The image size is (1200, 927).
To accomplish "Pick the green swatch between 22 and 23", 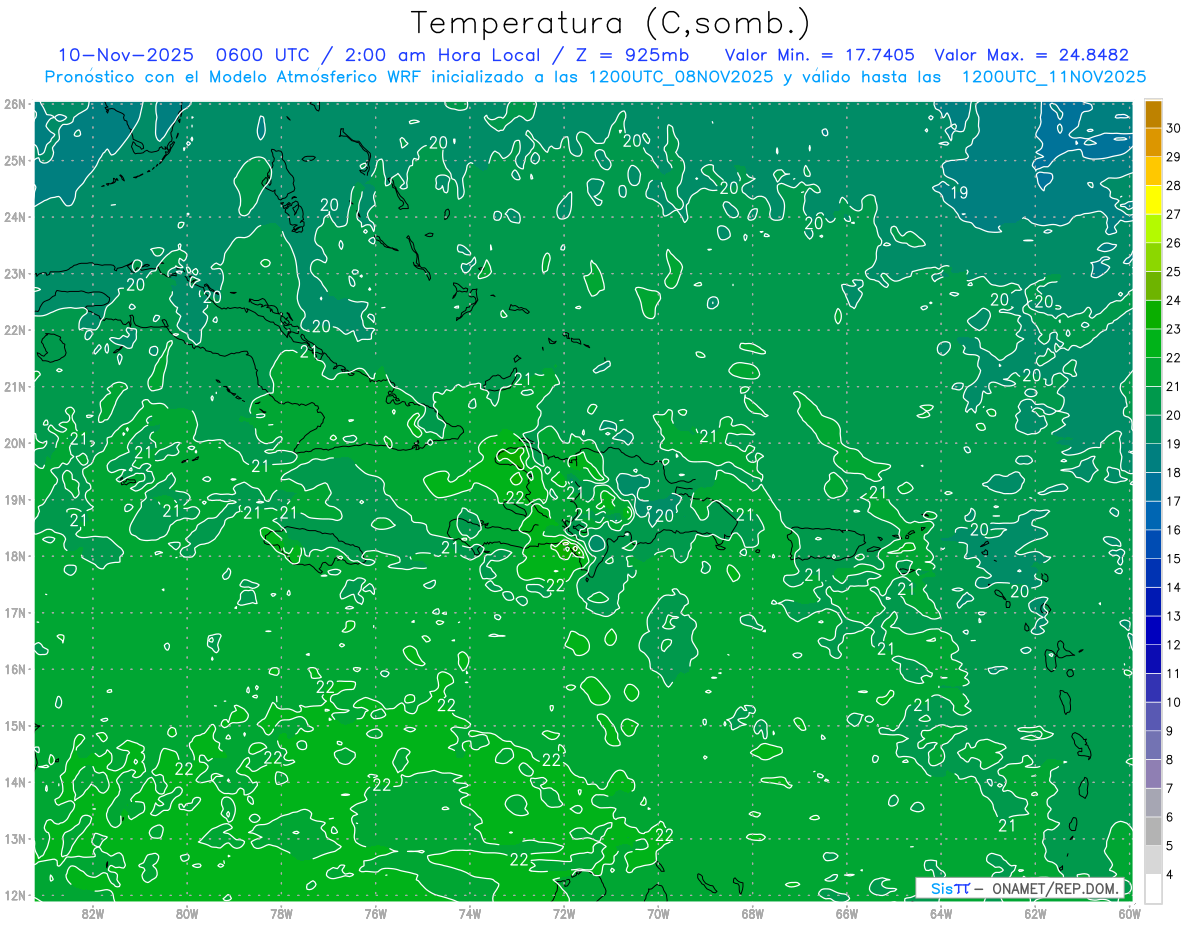I will click(x=1153, y=343).
